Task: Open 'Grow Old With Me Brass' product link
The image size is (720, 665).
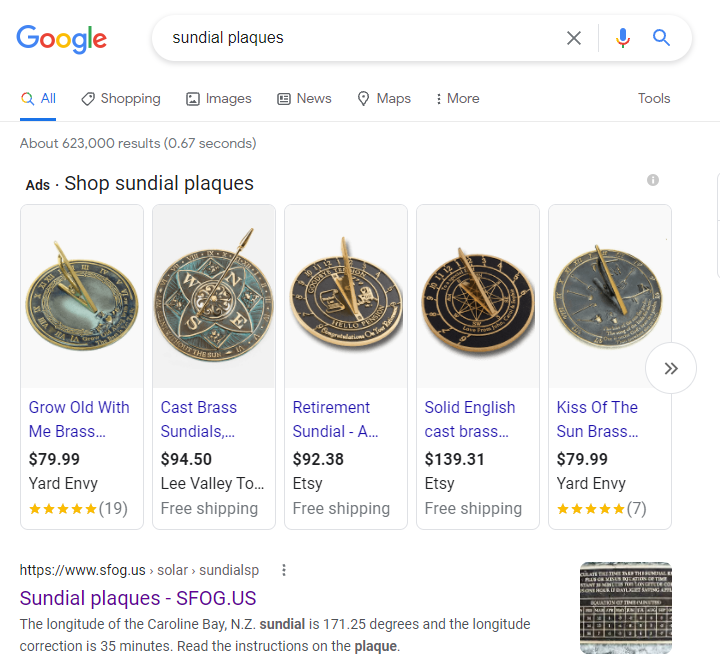Action: pyautogui.click(x=79, y=419)
